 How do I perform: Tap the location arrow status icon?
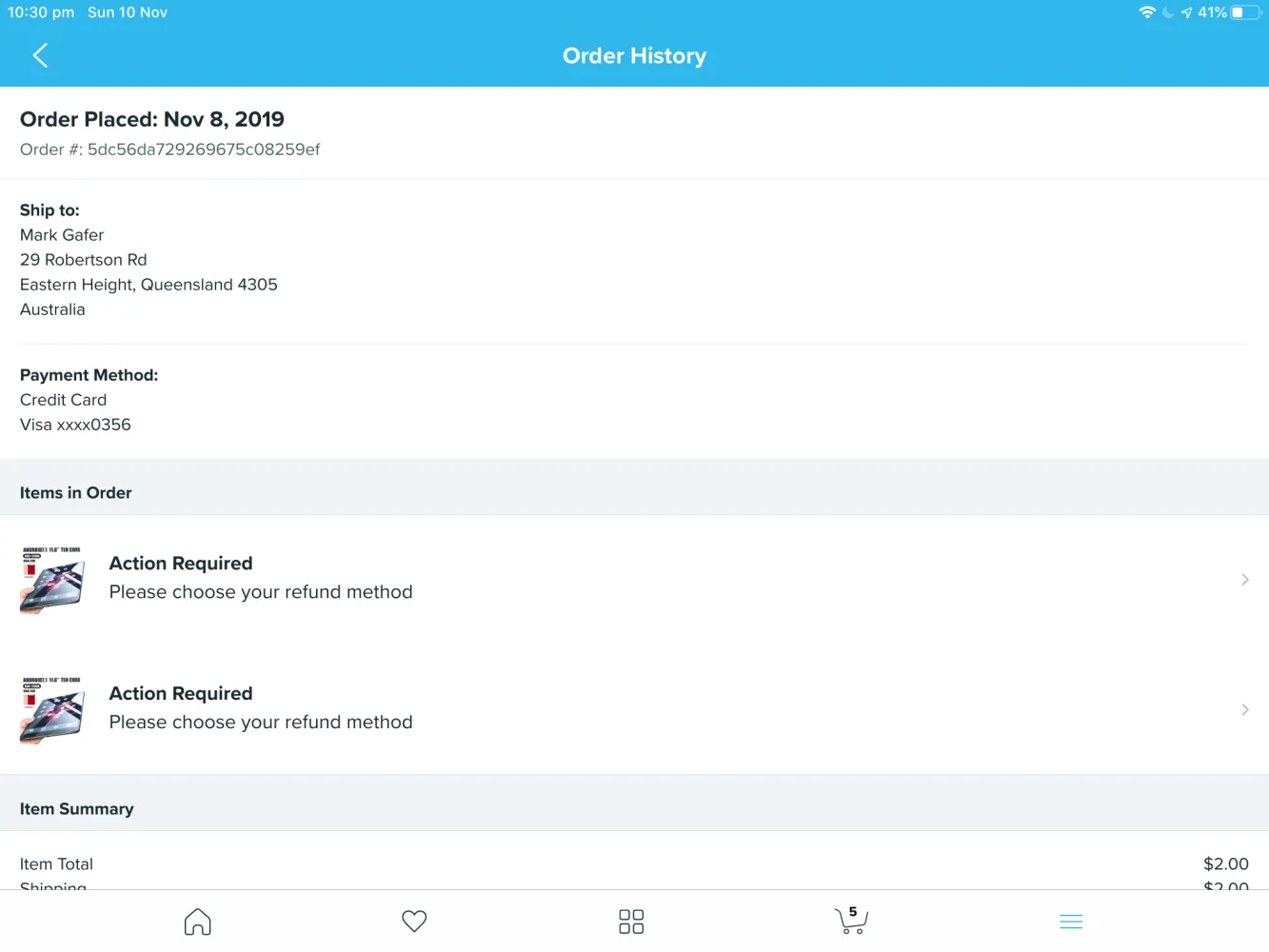point(1186,12)
